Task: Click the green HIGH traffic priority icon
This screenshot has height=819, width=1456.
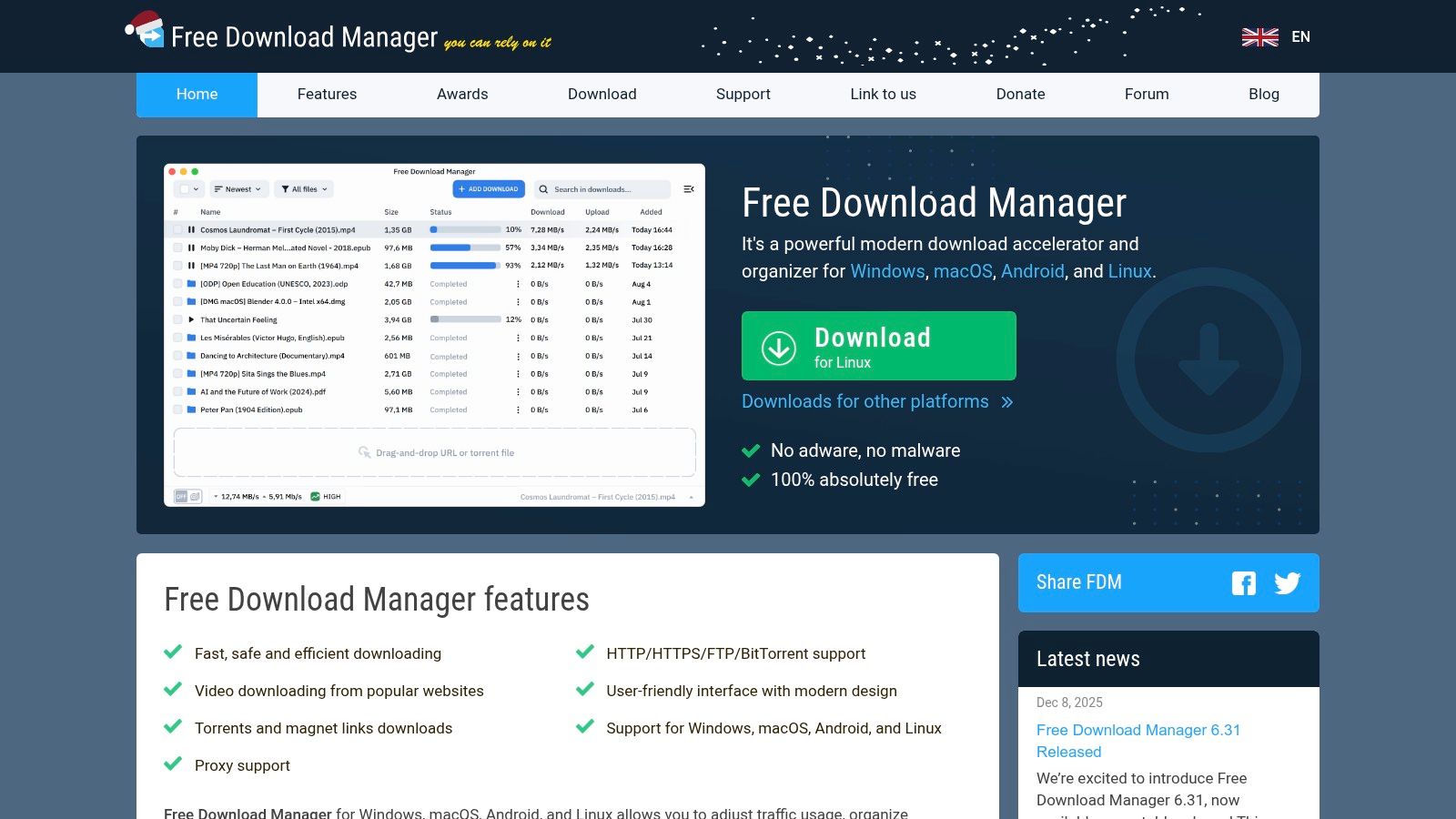Action: point(315,497)
